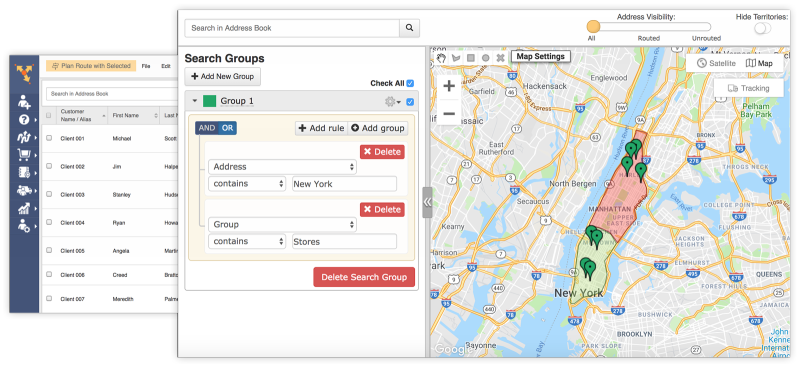Image resolution: width=800 pixels, height=370 pixels.
Task: Open the Edit menu
Action: point(166,66)
